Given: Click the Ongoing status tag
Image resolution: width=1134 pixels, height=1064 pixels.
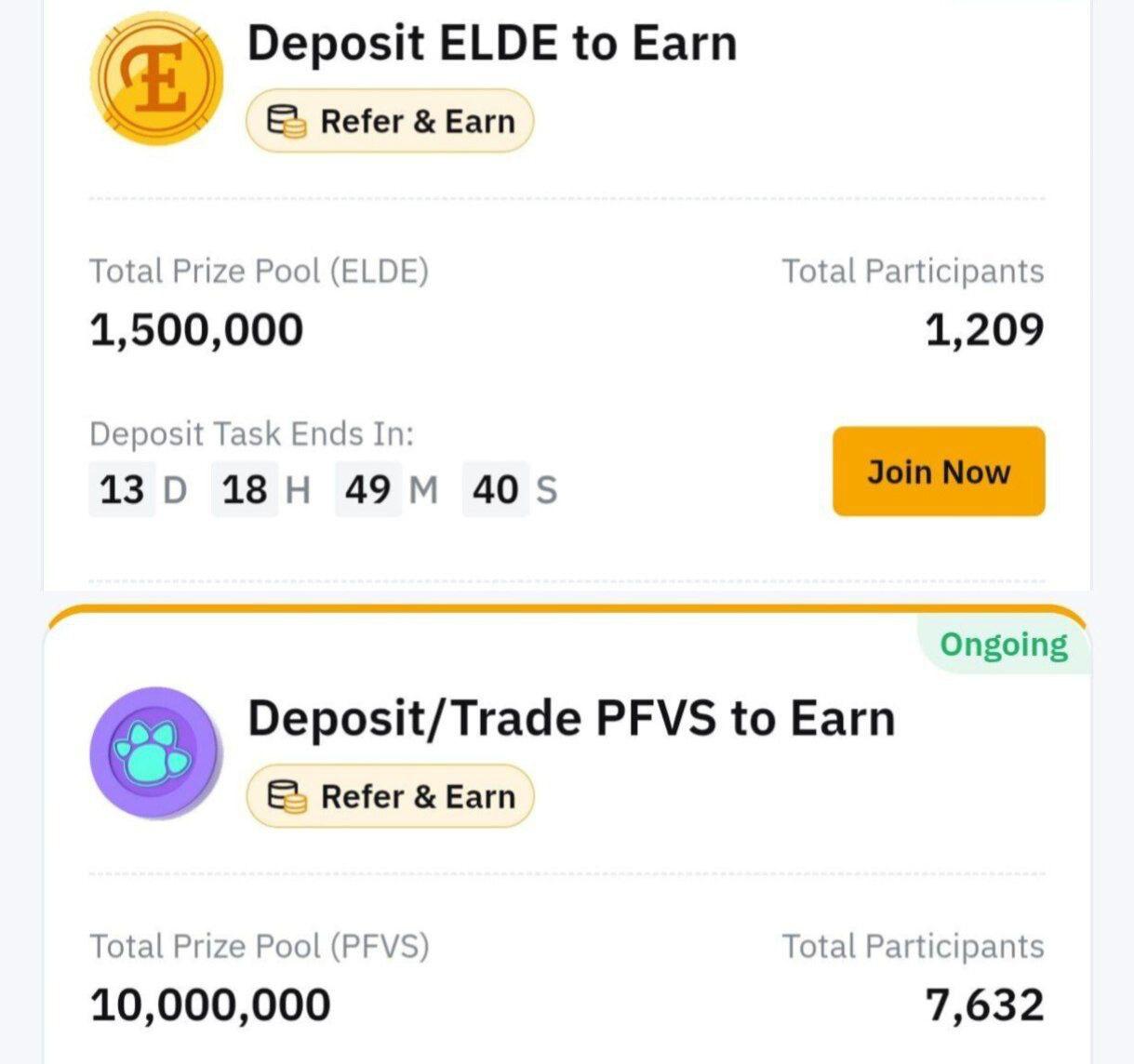Looking at the screenshot, I should tap(1004, 645).
